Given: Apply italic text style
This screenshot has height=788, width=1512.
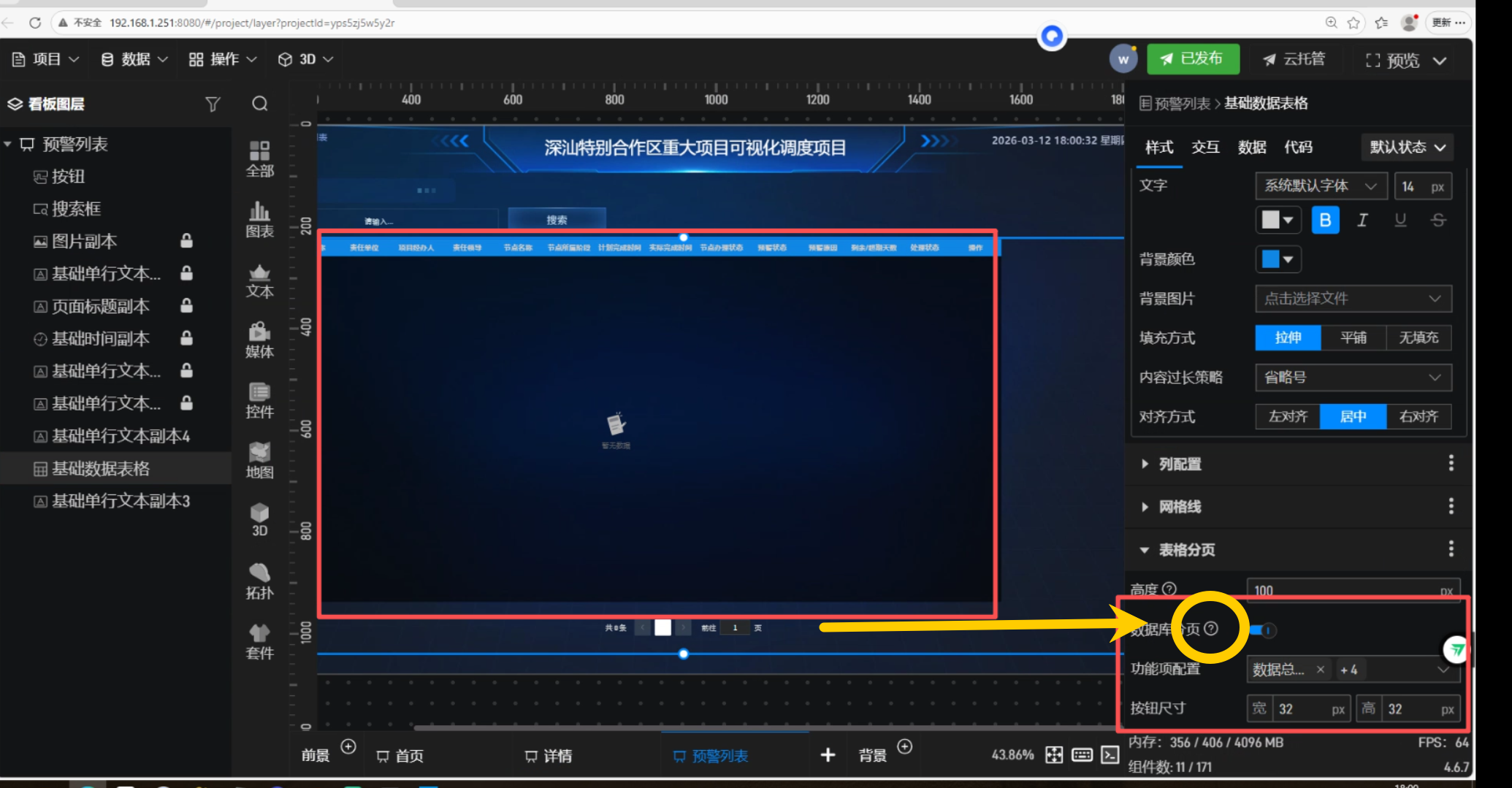Looking at the screenshot, I should 1362,220.
